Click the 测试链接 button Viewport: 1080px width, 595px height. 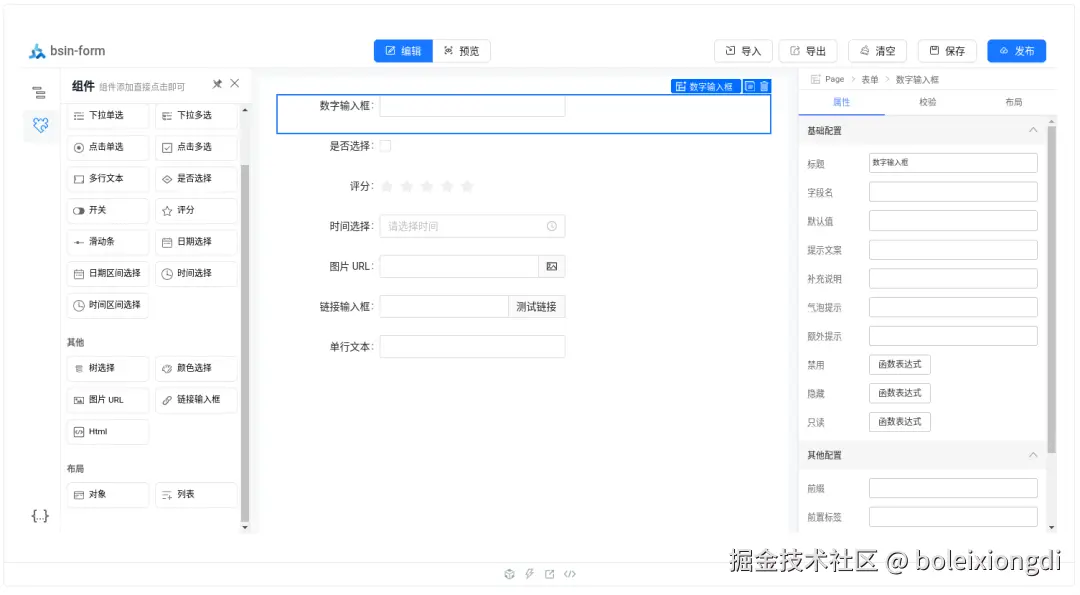(537, 307)
